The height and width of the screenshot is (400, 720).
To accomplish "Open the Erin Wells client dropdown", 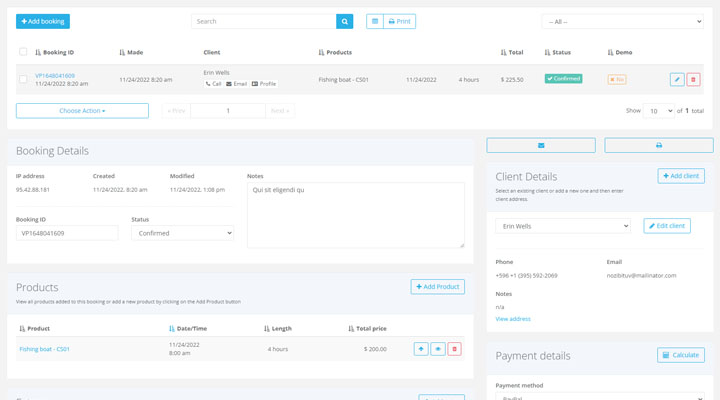I will click(563, 226).
